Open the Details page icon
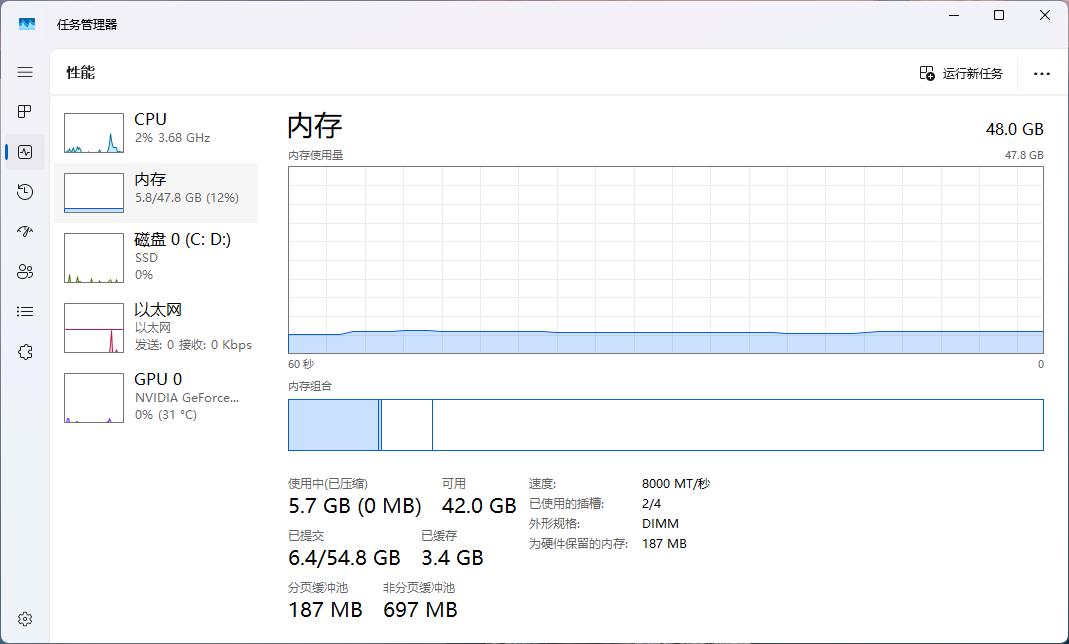 25,312
